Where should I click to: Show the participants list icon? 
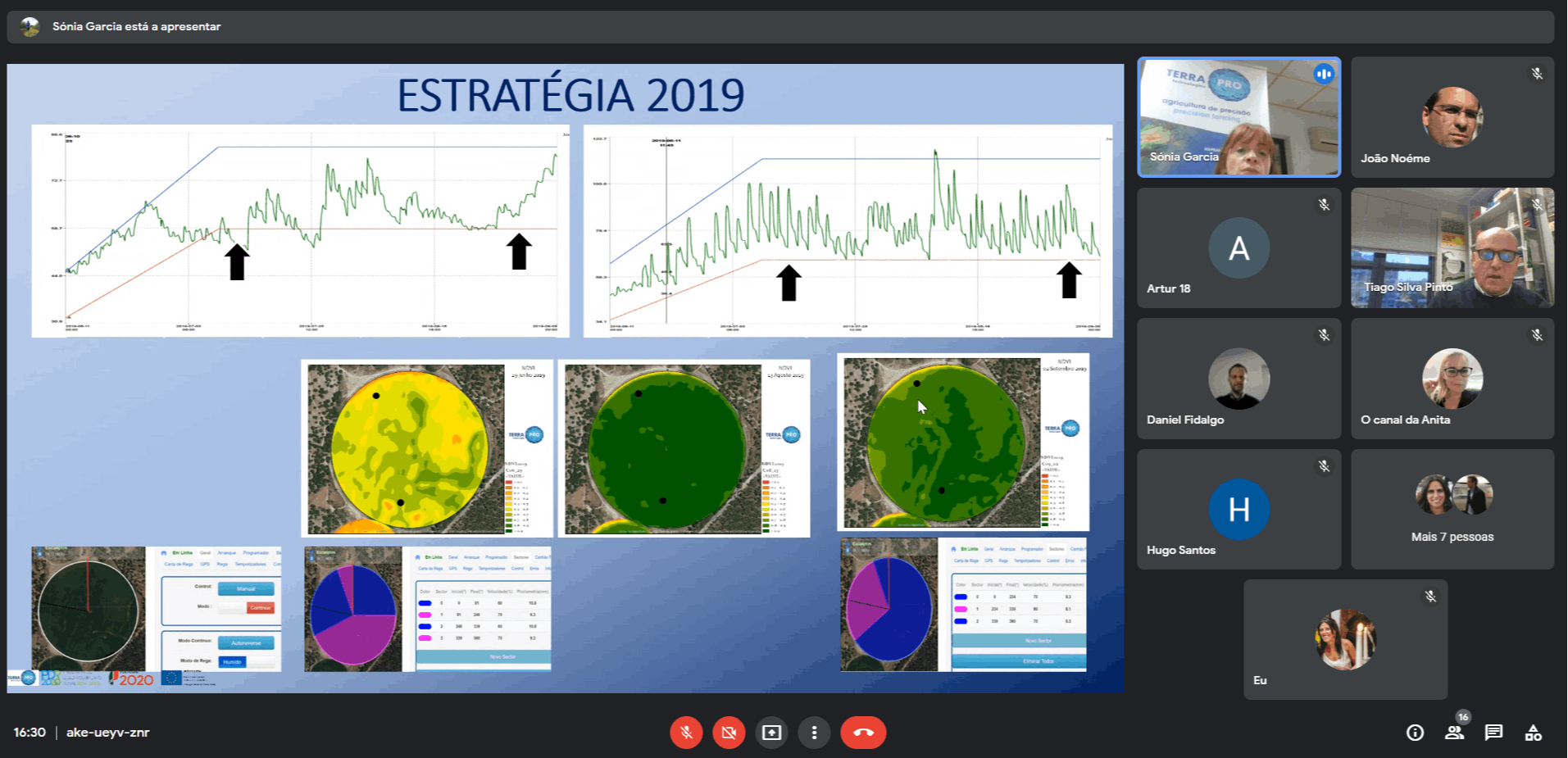[1454, 733]
